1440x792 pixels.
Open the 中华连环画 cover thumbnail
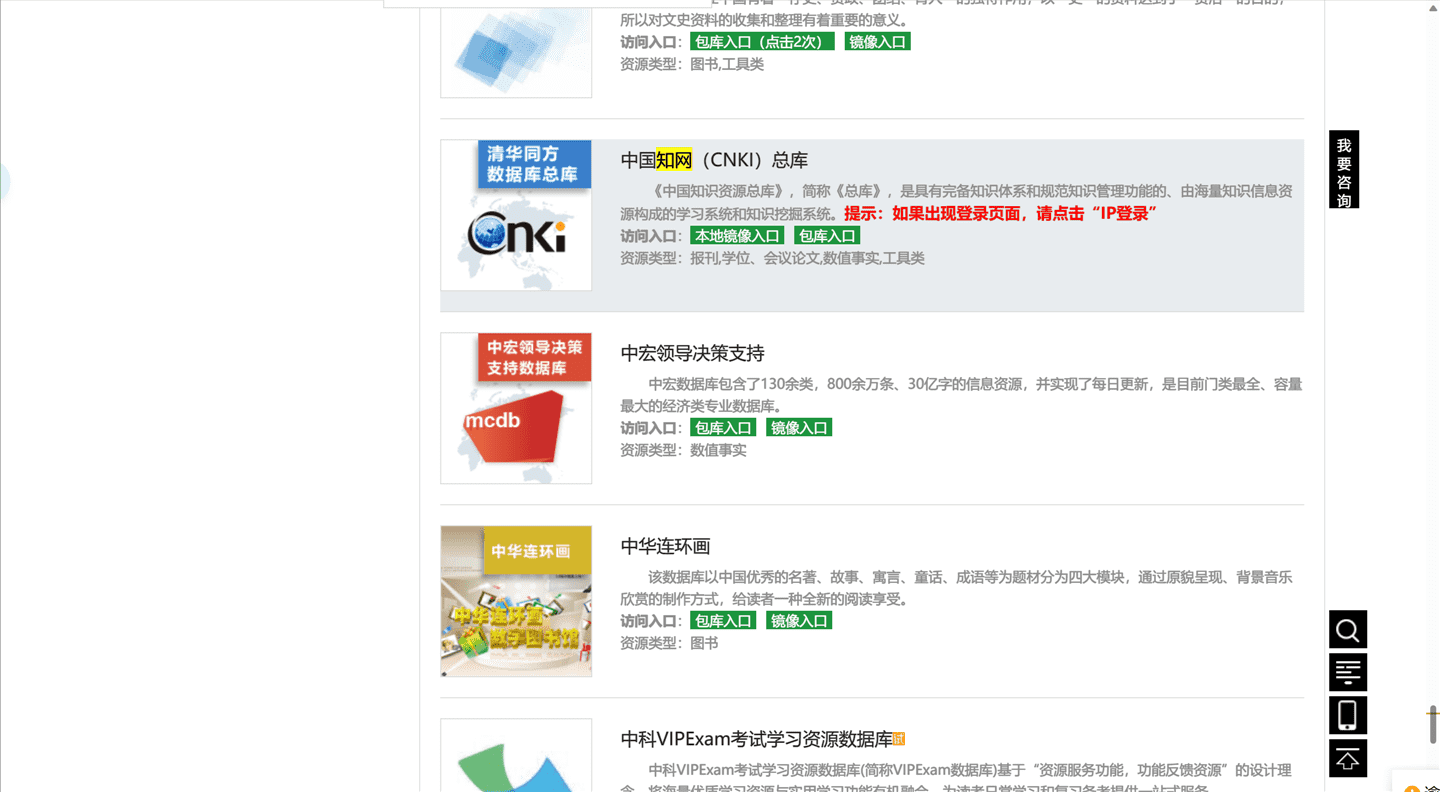(516, 601)
